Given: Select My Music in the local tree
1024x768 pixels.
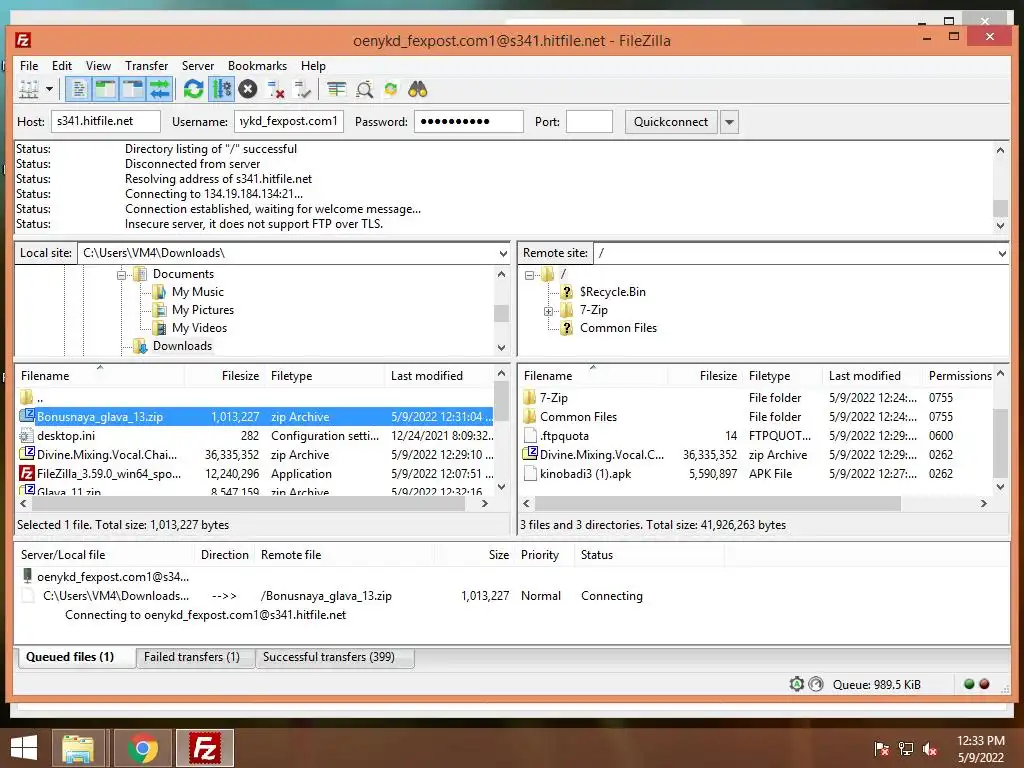Looking at the screenshot, I should click(198, 292).
